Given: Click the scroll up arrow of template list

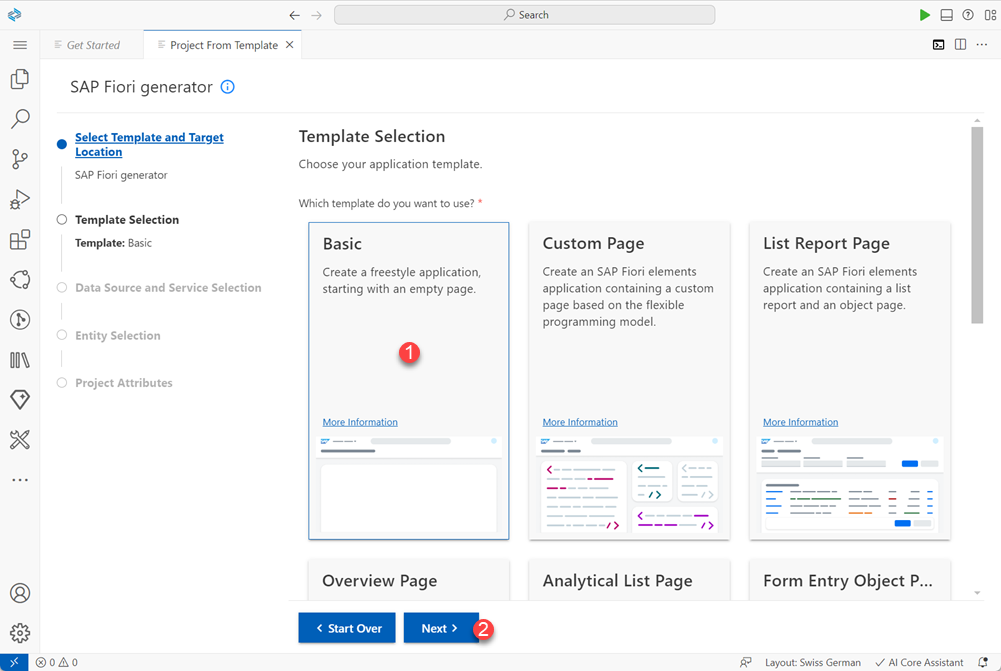Looking at the screenshot, I should pos(977,120).
